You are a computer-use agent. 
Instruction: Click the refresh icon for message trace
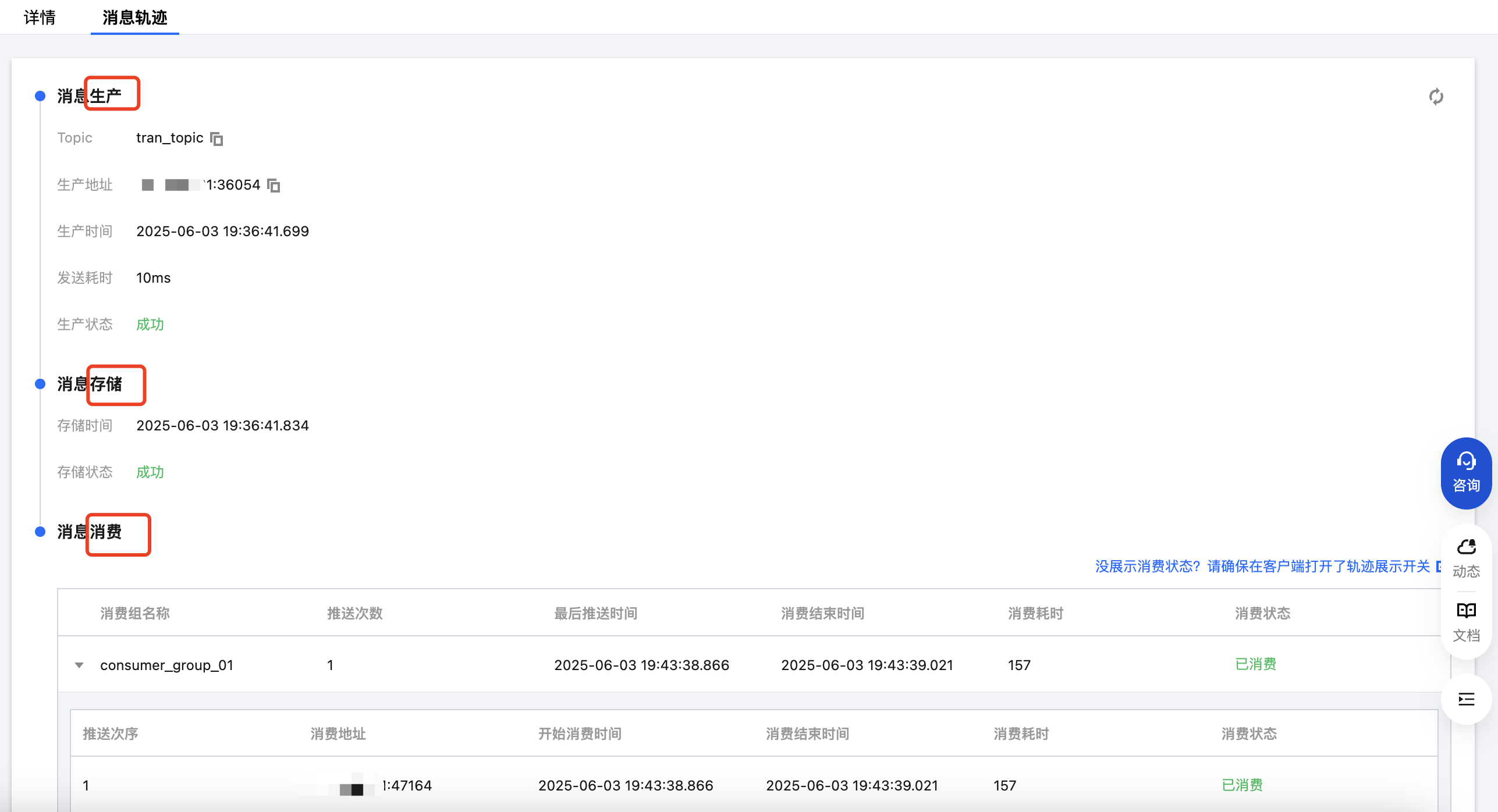[1436, 97]
